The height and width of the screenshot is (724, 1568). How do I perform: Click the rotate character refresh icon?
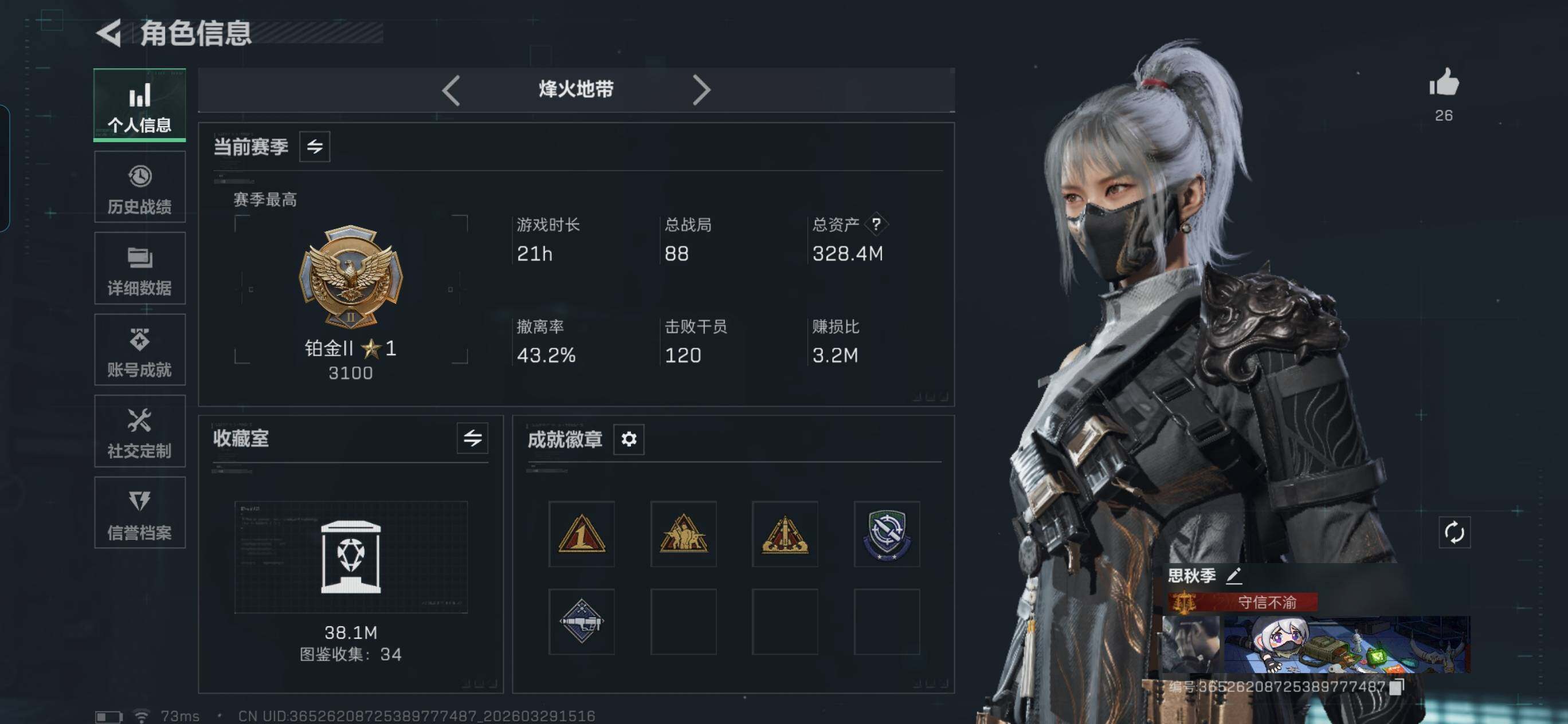[x=1454, y=533]
